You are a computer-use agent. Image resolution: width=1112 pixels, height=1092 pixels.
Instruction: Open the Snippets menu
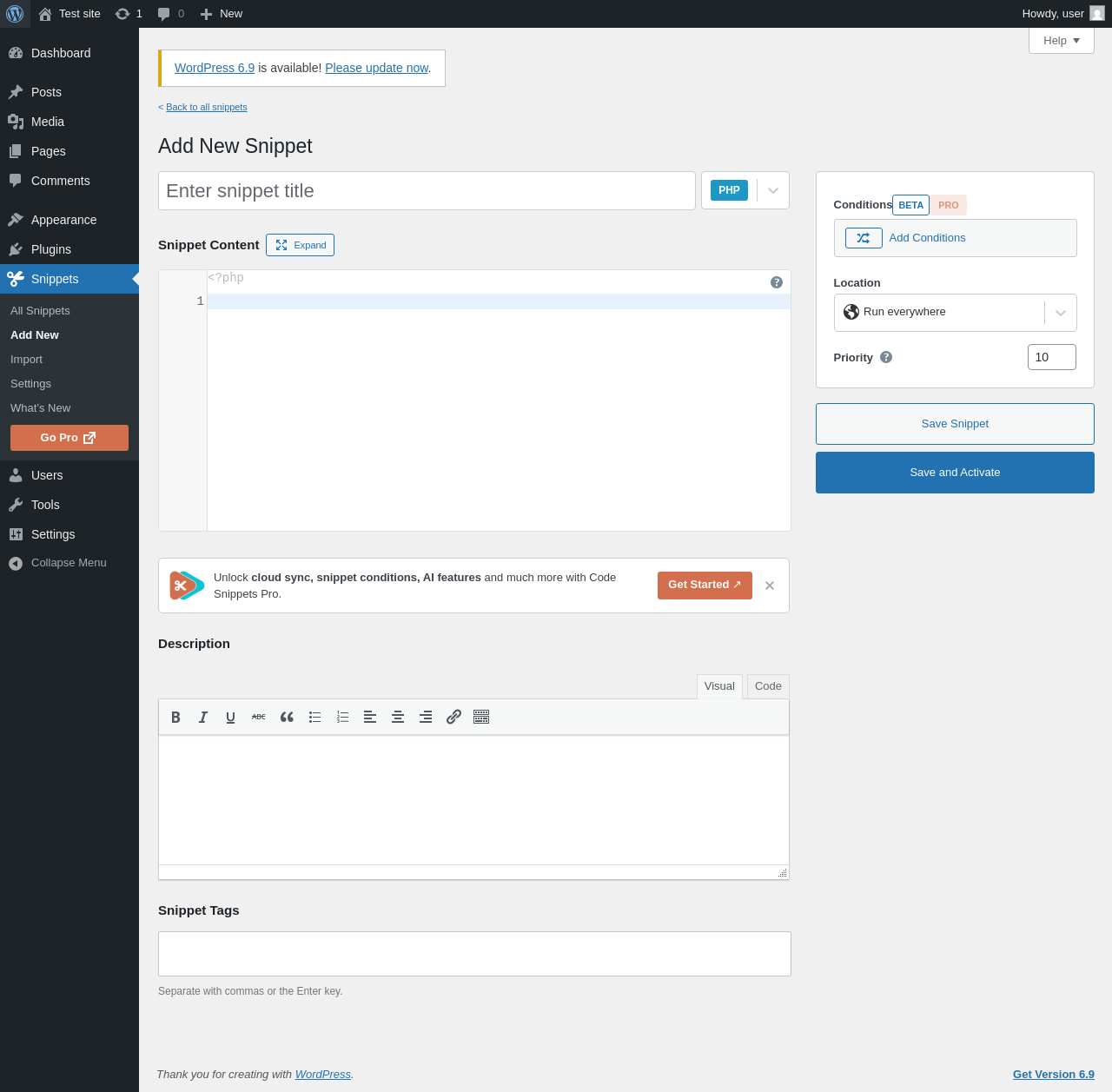pyautogui.click(x=69, y=279)
